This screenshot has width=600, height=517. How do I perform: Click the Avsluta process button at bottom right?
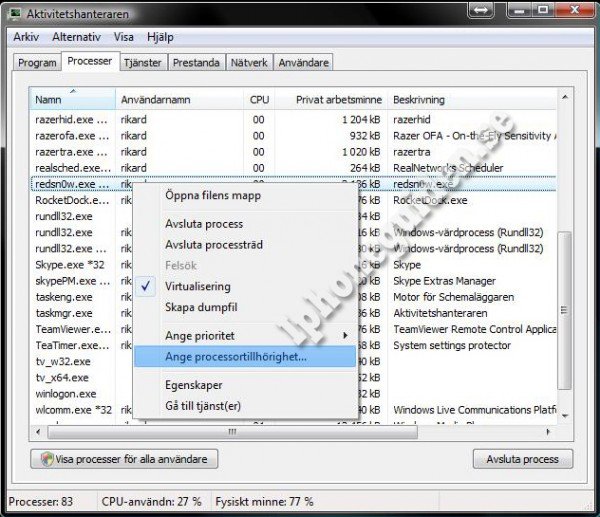[523, 459]
